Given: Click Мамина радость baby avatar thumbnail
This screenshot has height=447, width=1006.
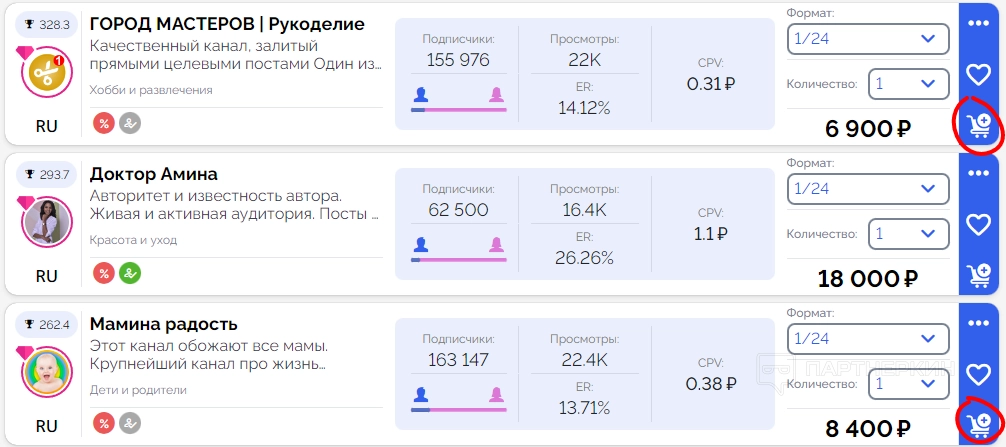Looking at the screenshot, I should coord(46,374).
